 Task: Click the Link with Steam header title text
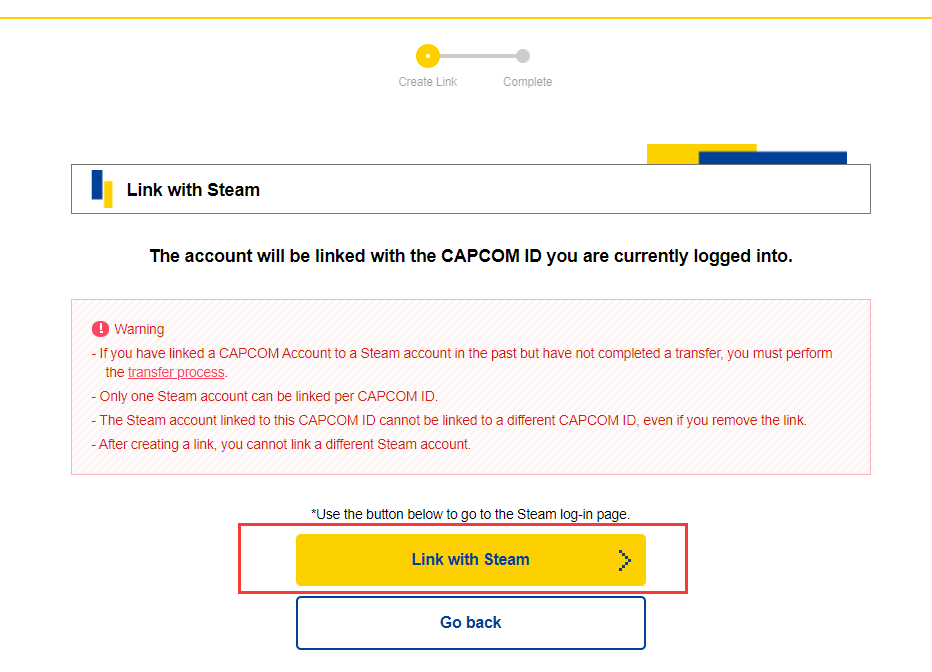coord(193,190)
